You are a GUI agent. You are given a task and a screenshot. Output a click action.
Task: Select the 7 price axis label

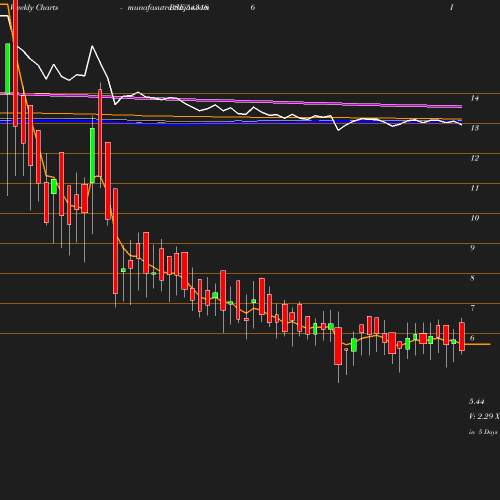[x=472, y=308]
